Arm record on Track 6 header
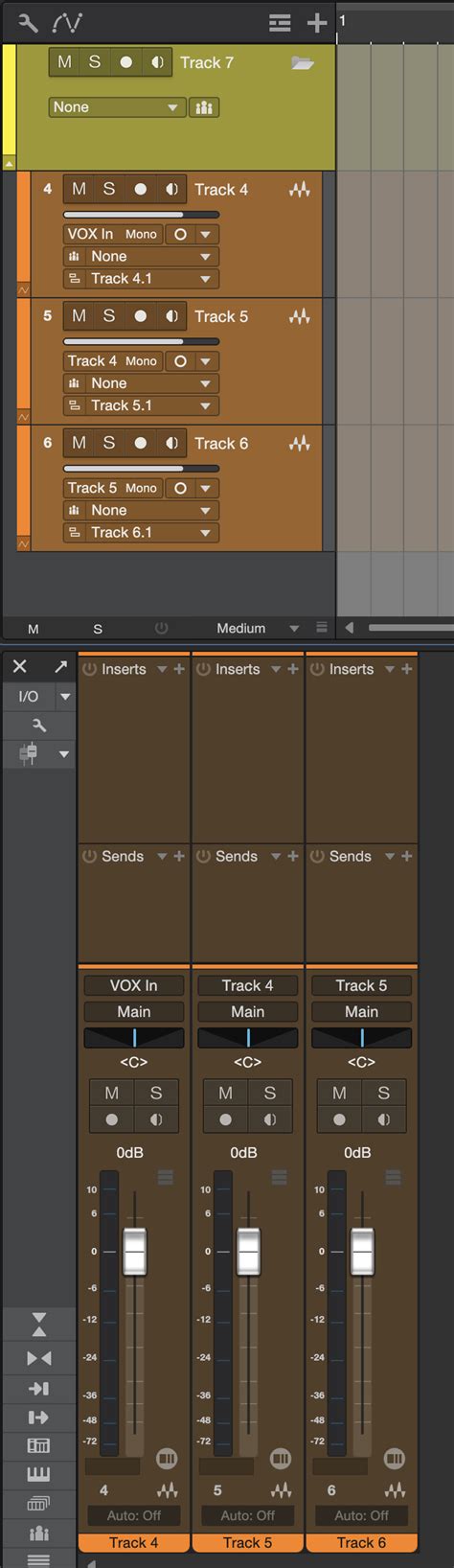The image size is (454, 1568). 140,443
